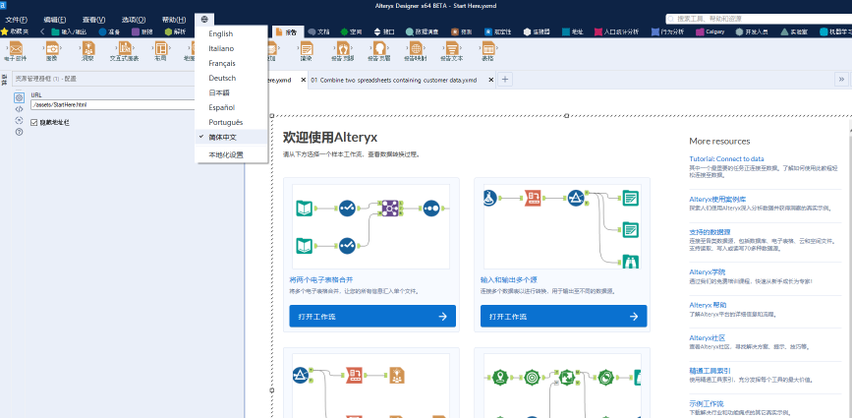The height and width of the screenshot is (418, 852).
Task: Open the 选项(O) menu
Action: click(x=134, y=19)
